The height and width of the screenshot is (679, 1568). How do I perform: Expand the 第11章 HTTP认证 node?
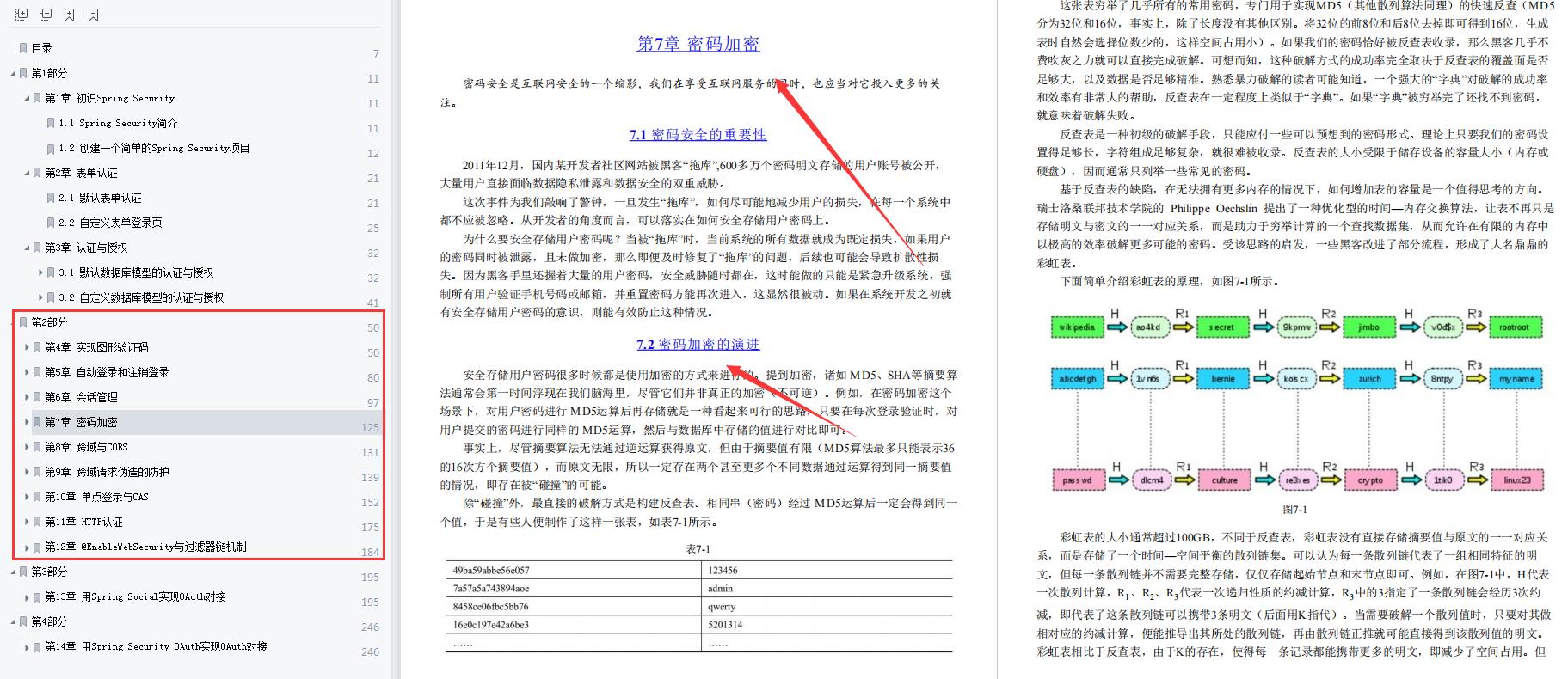[x=27, y=522]
